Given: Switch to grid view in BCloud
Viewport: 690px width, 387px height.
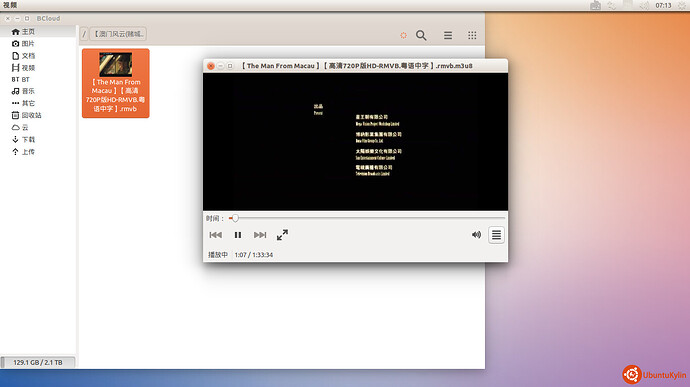Looking at the screenshot, I should coord(472,35).
